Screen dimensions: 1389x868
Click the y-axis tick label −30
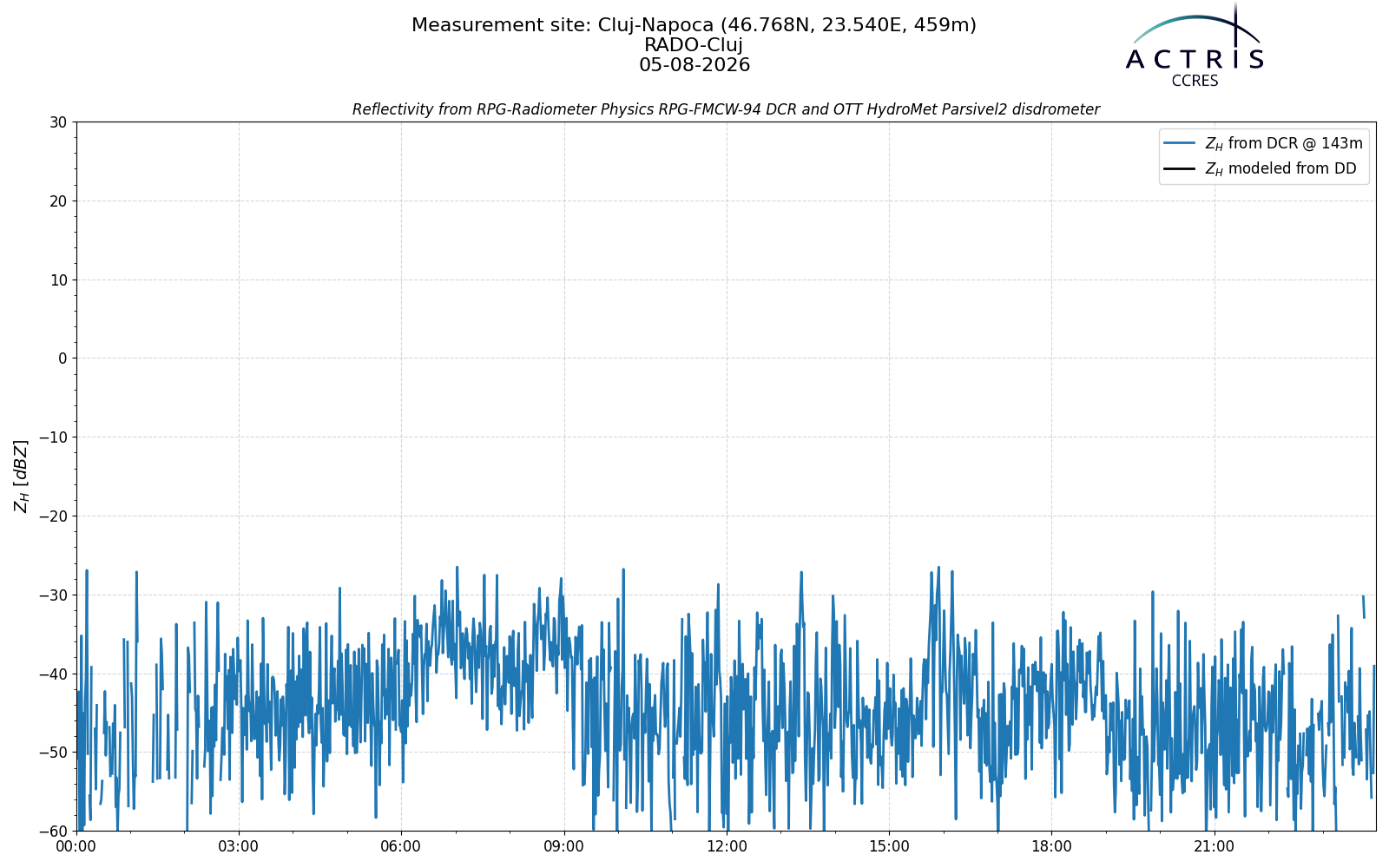click(x=51, y=595)
